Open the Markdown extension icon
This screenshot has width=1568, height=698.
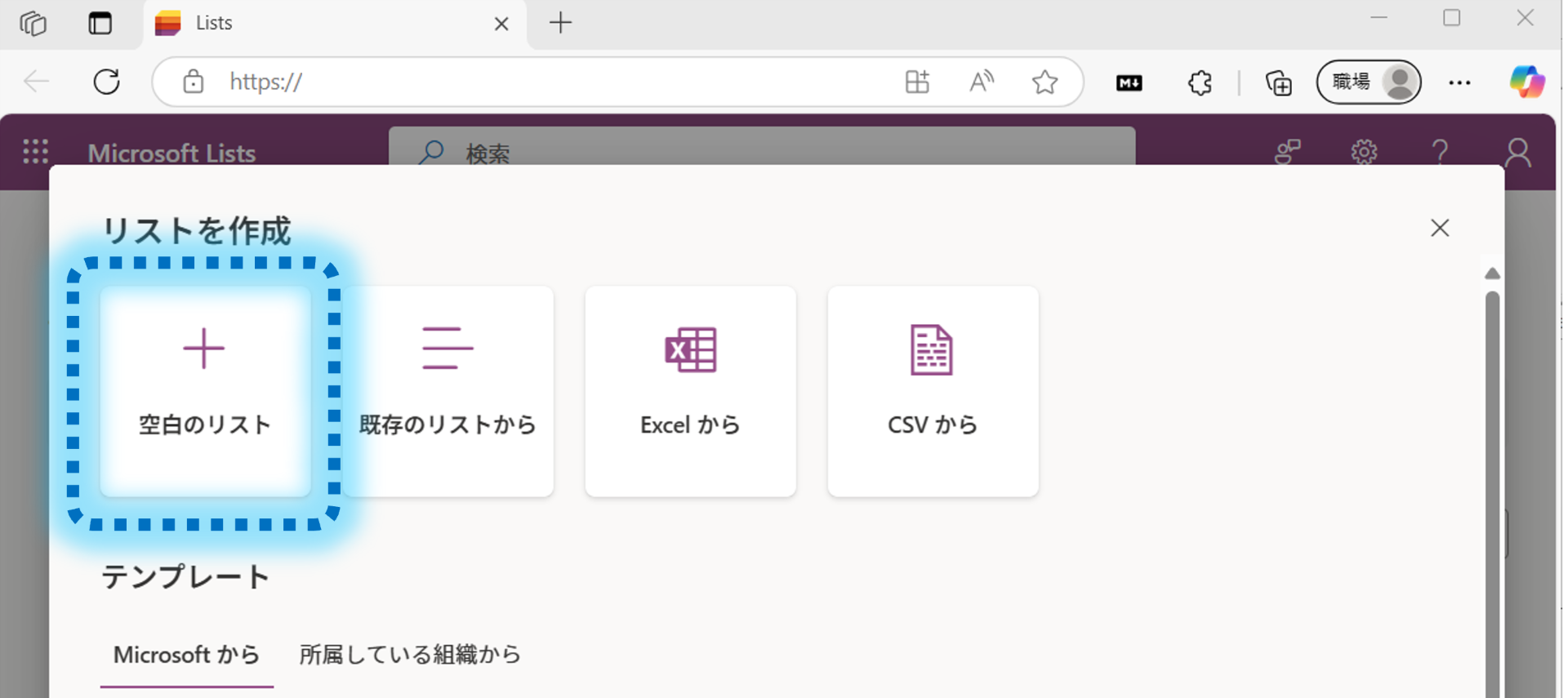pos(1129,82)
